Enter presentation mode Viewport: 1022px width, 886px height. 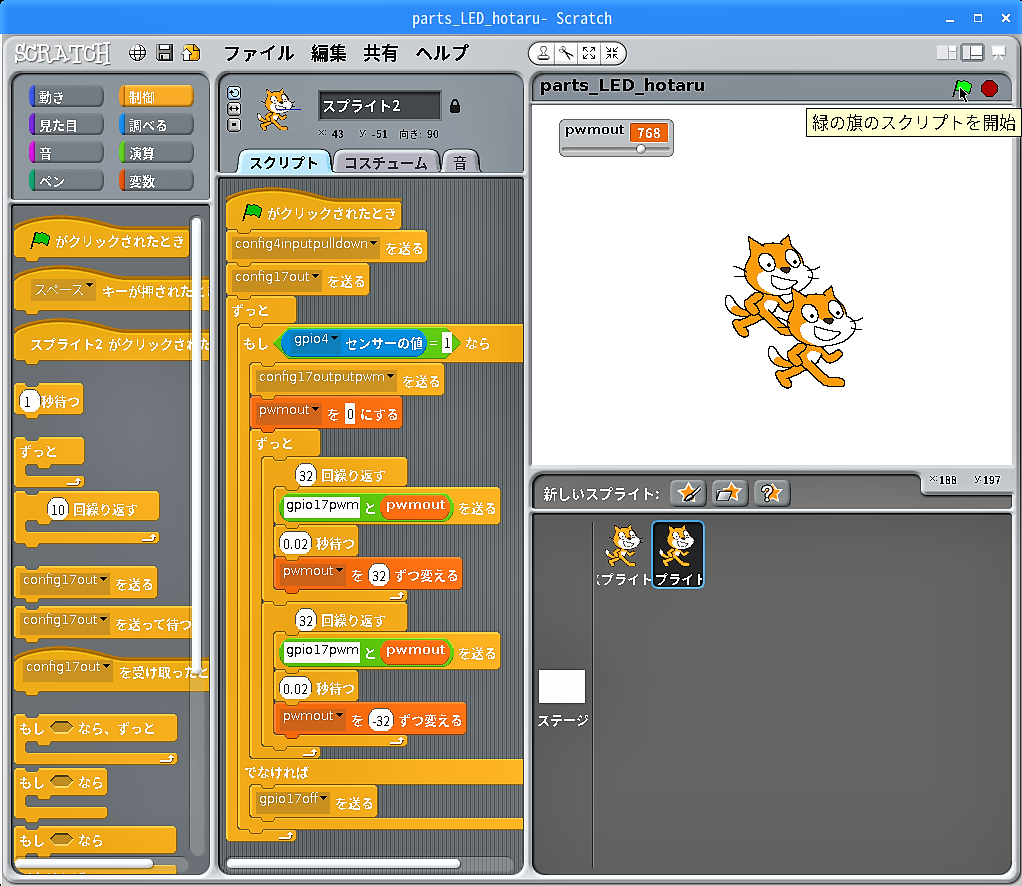[999, 53]
